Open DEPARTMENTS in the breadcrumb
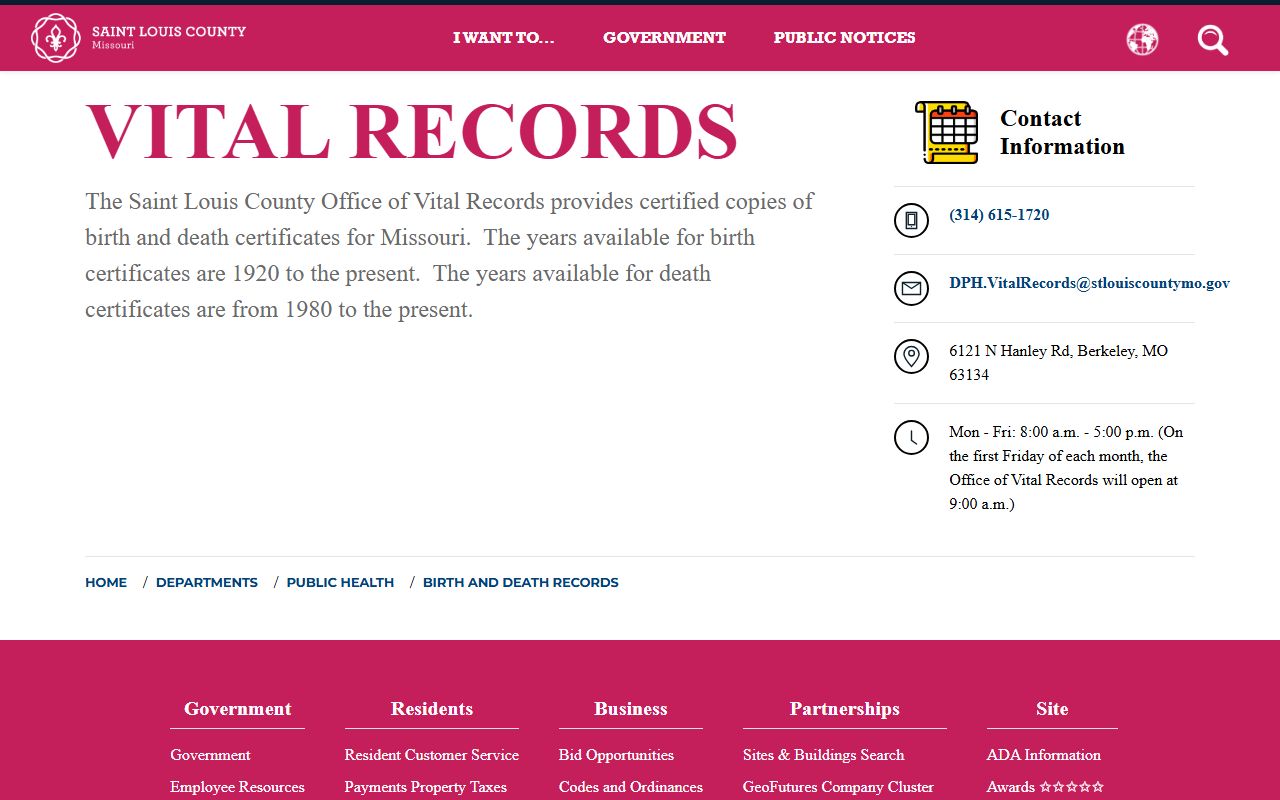 pos(207,582)
